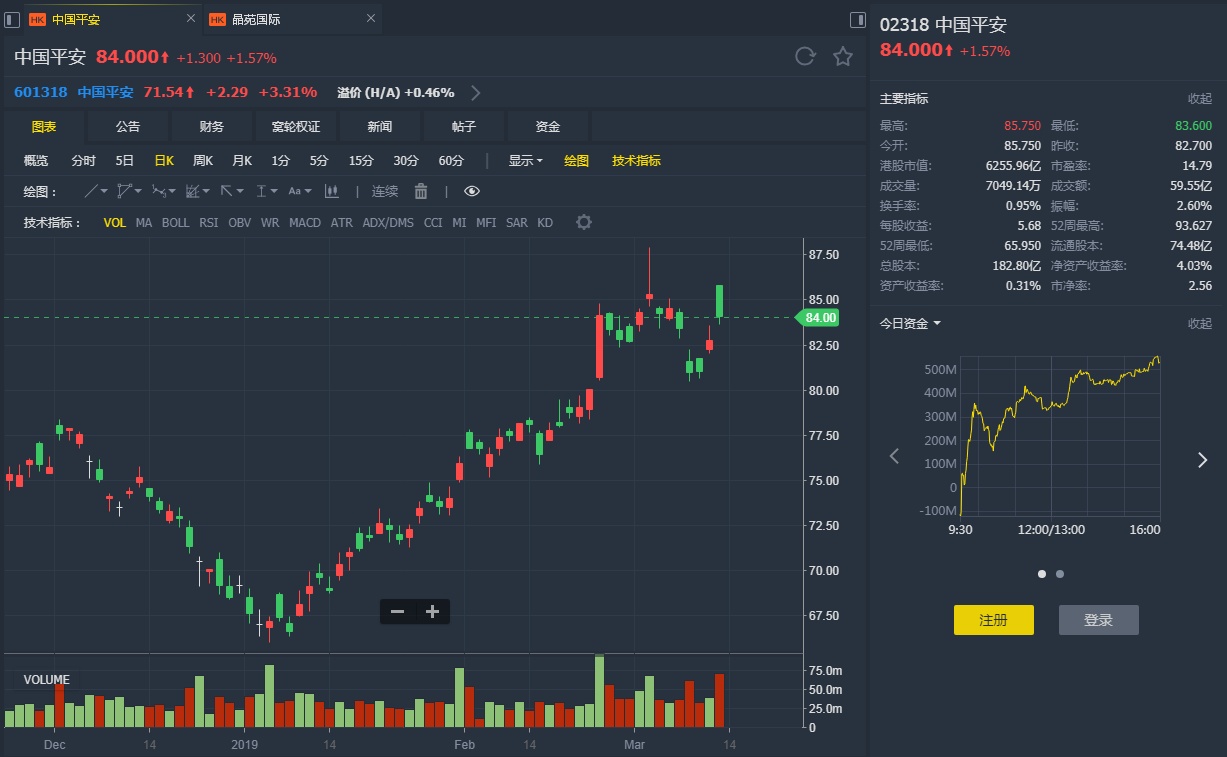Open the 今日资金 dropdown

[x=910, y=323]
